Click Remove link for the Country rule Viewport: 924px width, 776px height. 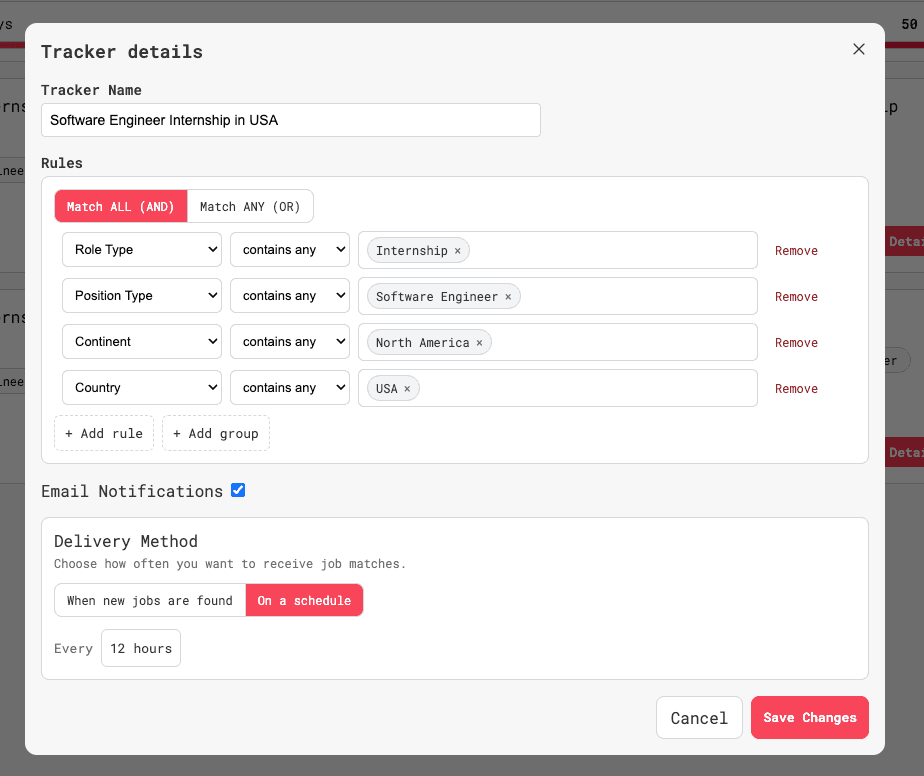pos(796,389)
